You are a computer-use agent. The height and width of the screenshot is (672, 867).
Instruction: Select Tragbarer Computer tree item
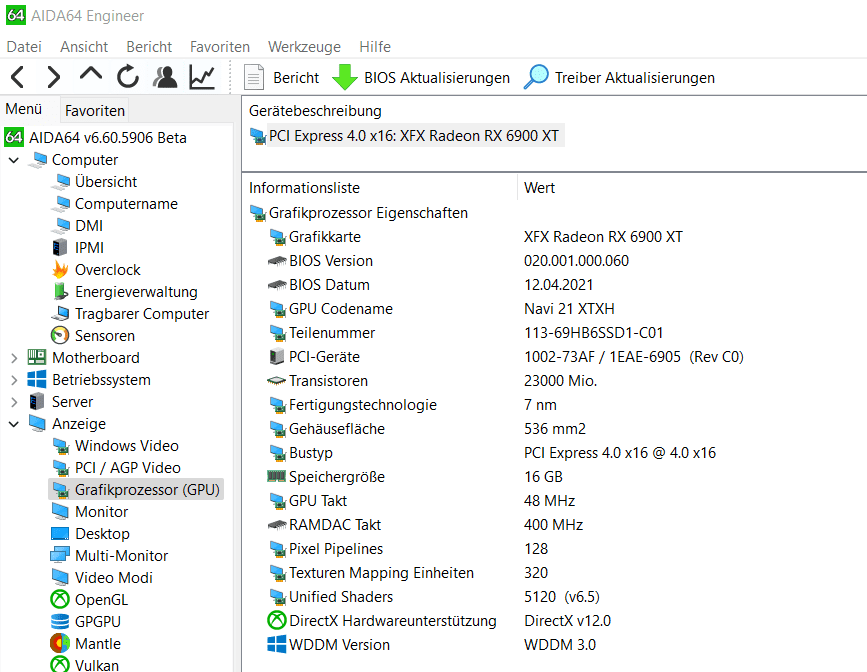(142, 314)
